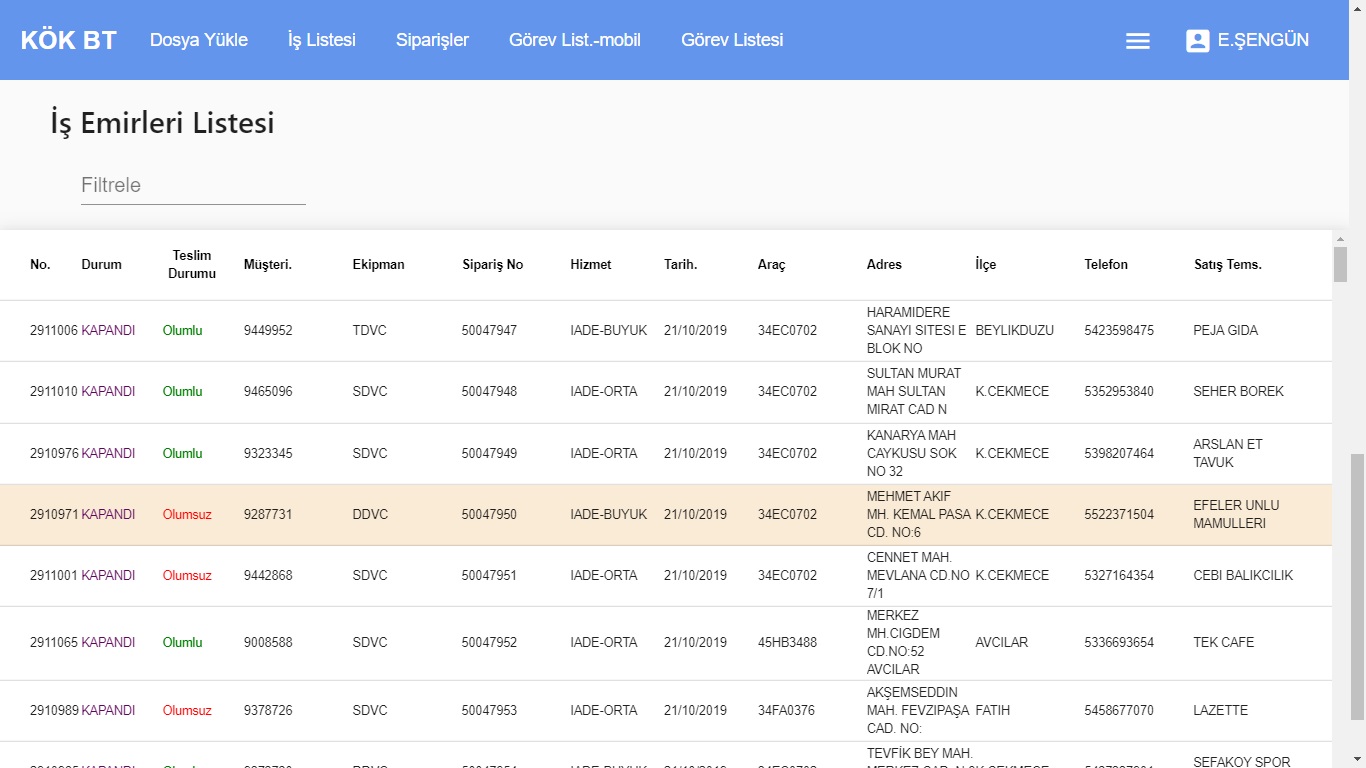Click customer number 9449952

coord(268,331)
